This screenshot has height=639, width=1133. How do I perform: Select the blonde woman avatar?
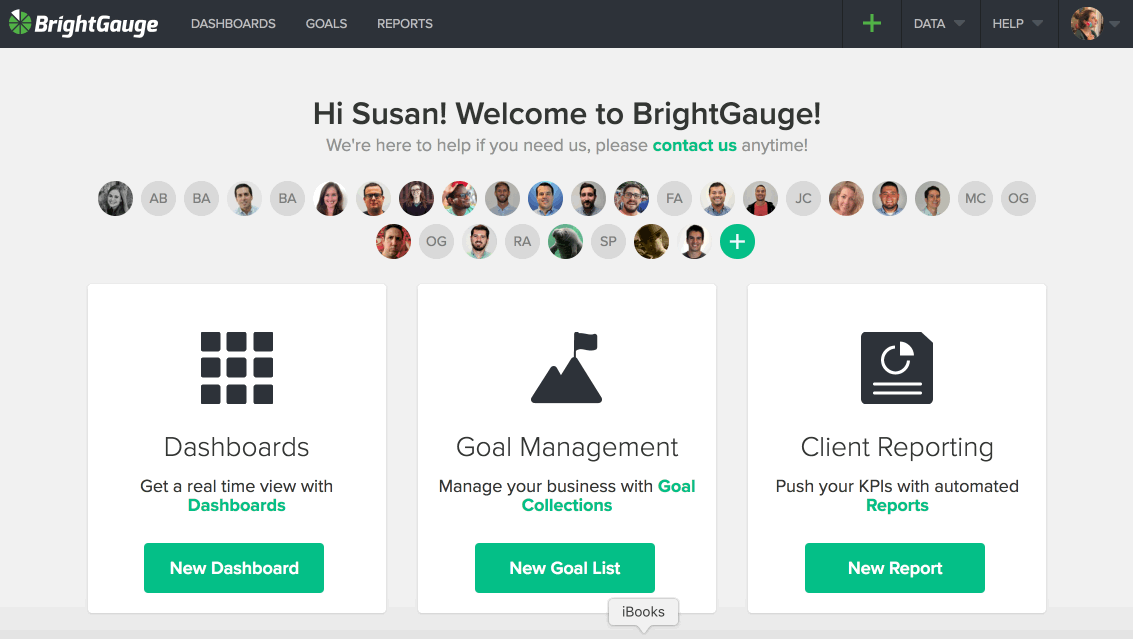(x=846, y=198)
